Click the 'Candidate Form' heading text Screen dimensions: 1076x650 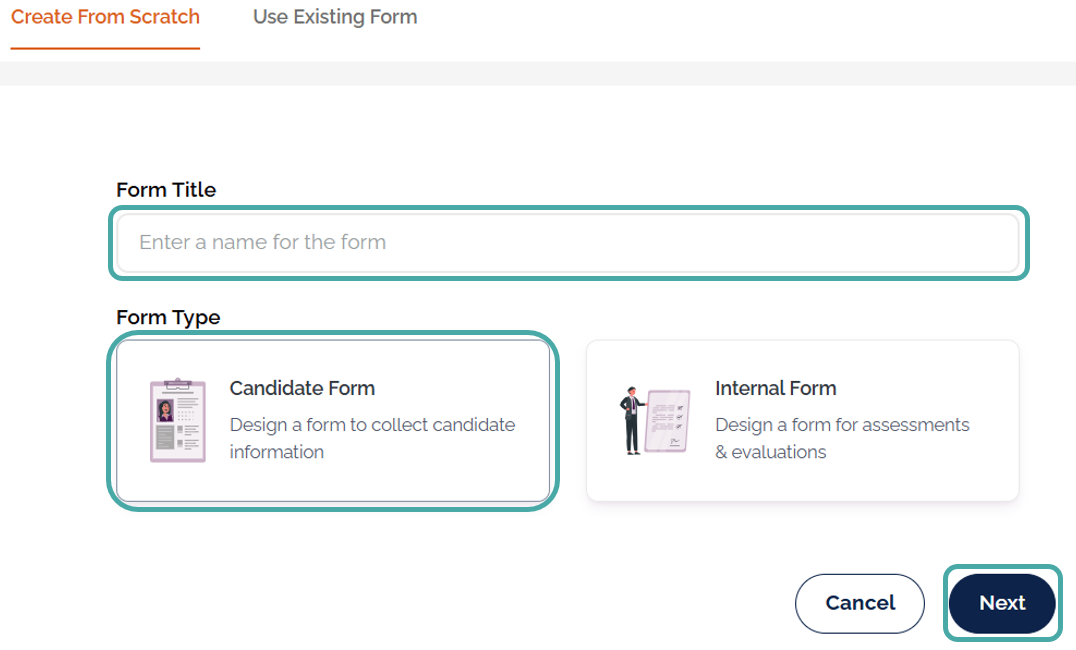302,388
